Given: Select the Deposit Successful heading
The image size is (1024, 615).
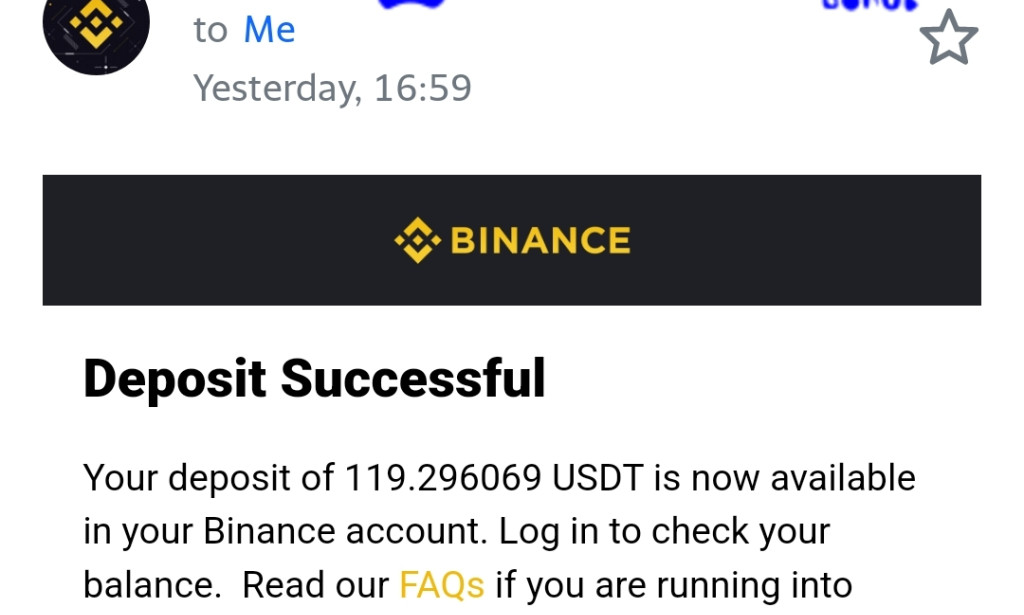Looking at the screenshot, I should pyautogui.click(x=313, y=378).
